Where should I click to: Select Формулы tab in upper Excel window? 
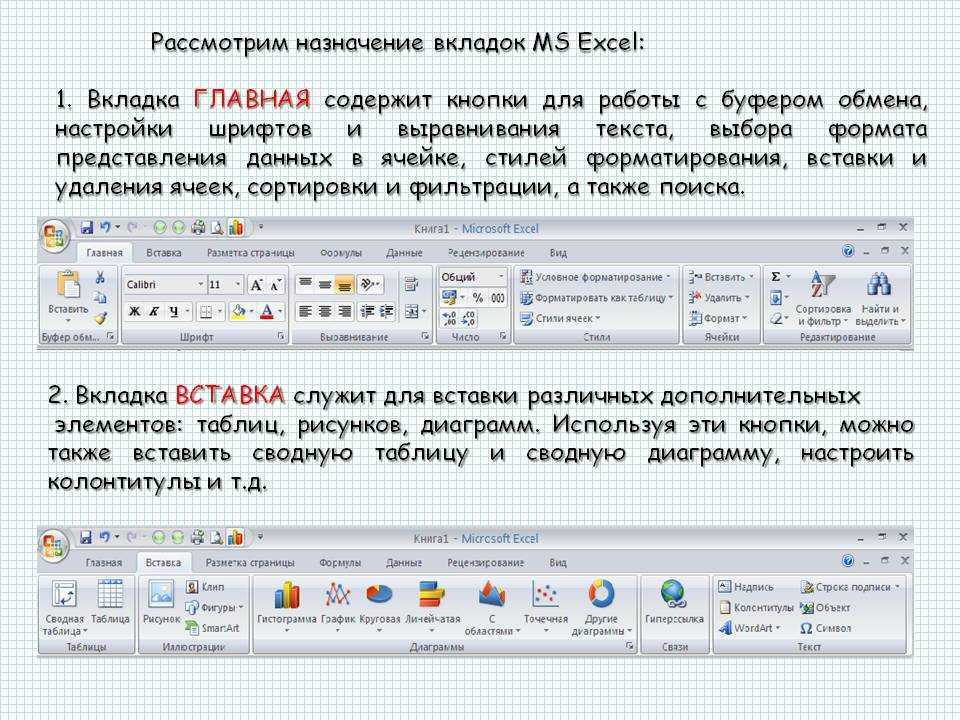tap(341, 253)
